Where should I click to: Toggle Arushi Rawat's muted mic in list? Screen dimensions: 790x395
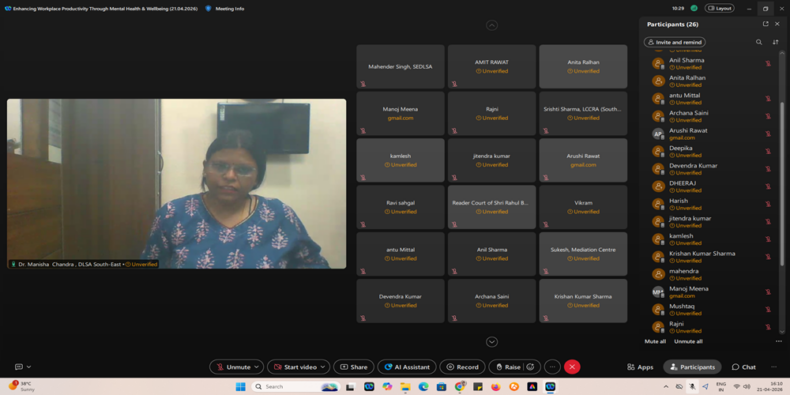[x=768, y=134]
